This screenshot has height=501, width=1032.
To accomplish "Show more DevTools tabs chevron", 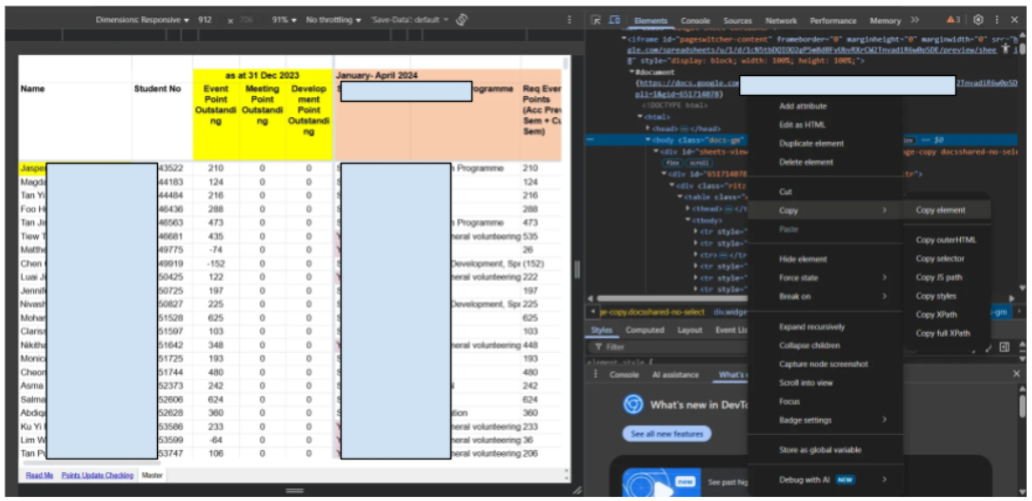I will click(x=914, y=20).
